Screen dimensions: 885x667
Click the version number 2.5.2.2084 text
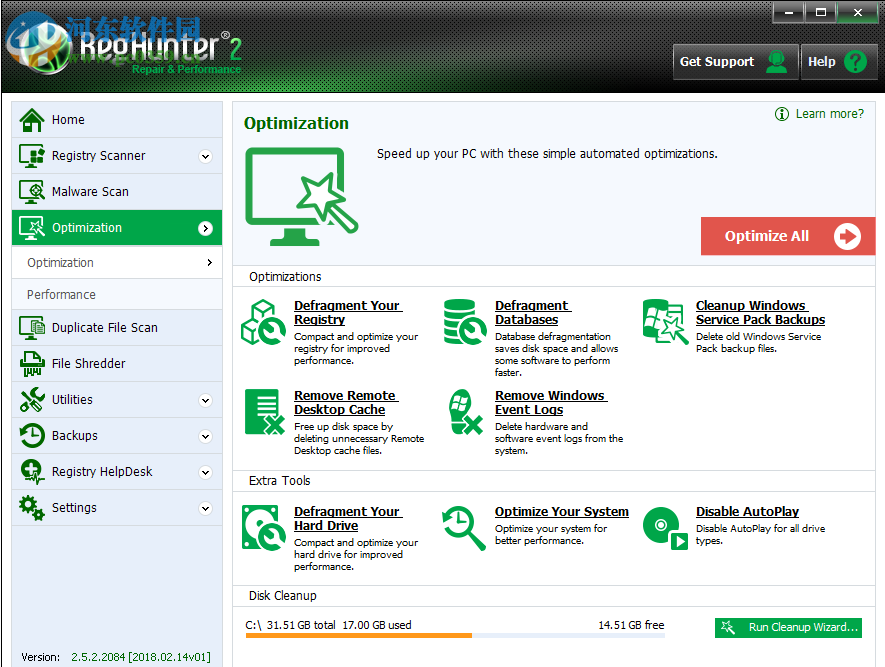coord(141,657)
